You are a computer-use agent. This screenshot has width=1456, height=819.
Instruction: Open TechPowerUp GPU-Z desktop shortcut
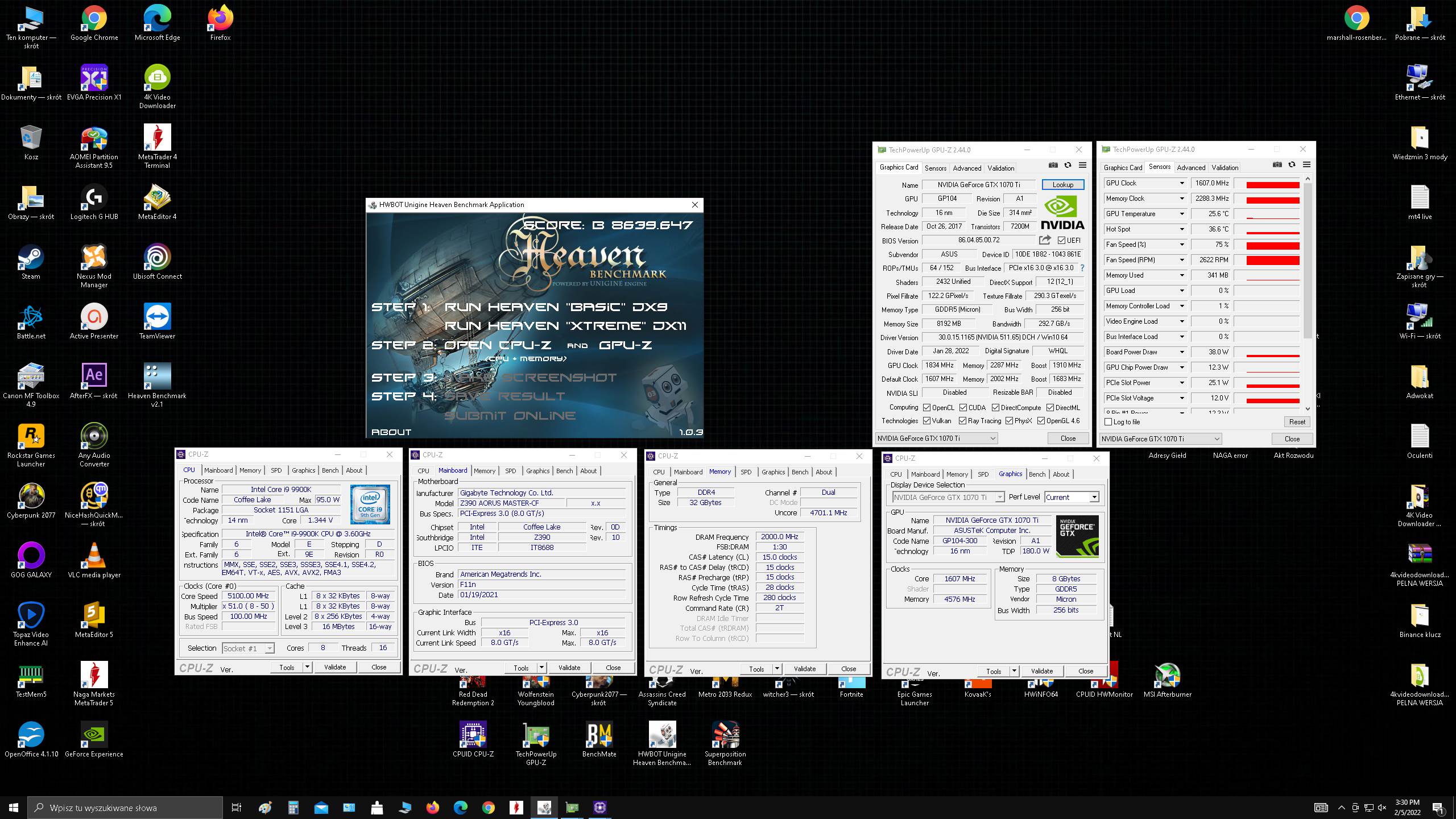click(x=536, y=743)
